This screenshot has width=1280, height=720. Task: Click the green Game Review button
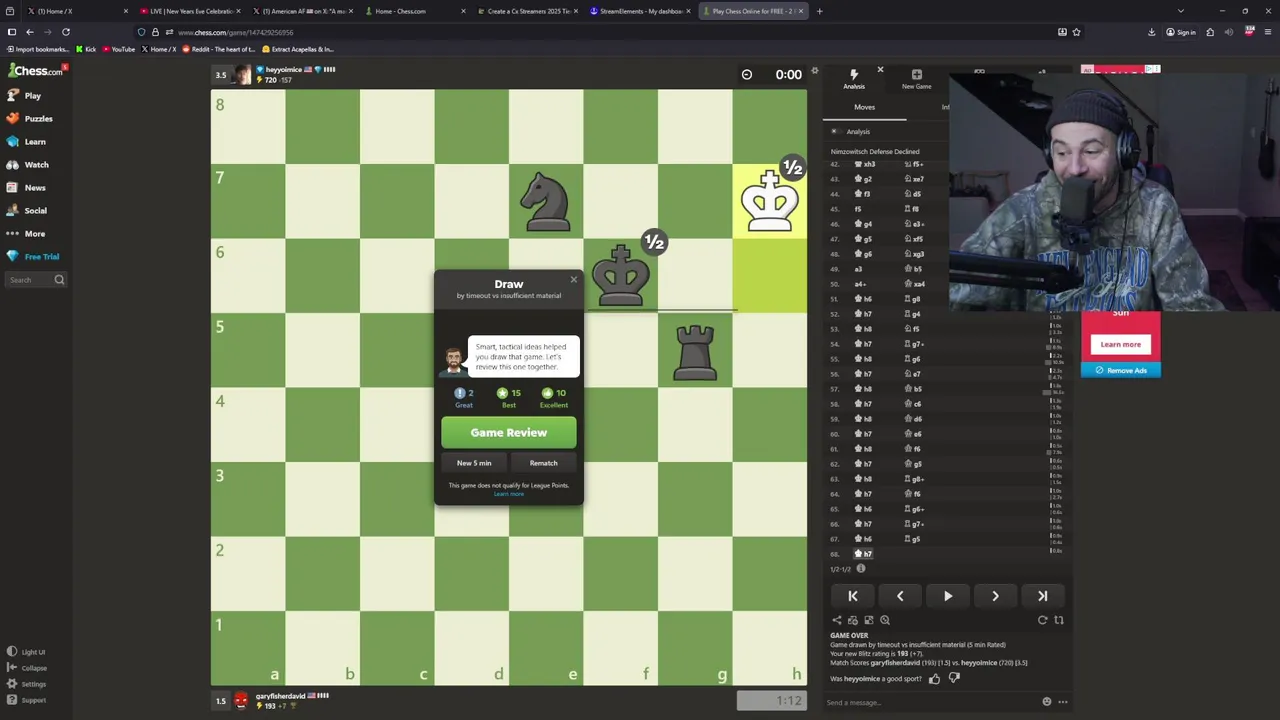click(x=508, y=433)
